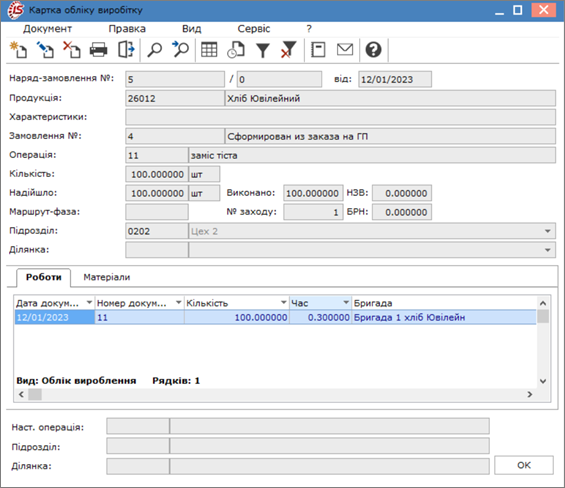Click the table view grid icon
The height and width of the screenshot is (488, 565).
209,50
